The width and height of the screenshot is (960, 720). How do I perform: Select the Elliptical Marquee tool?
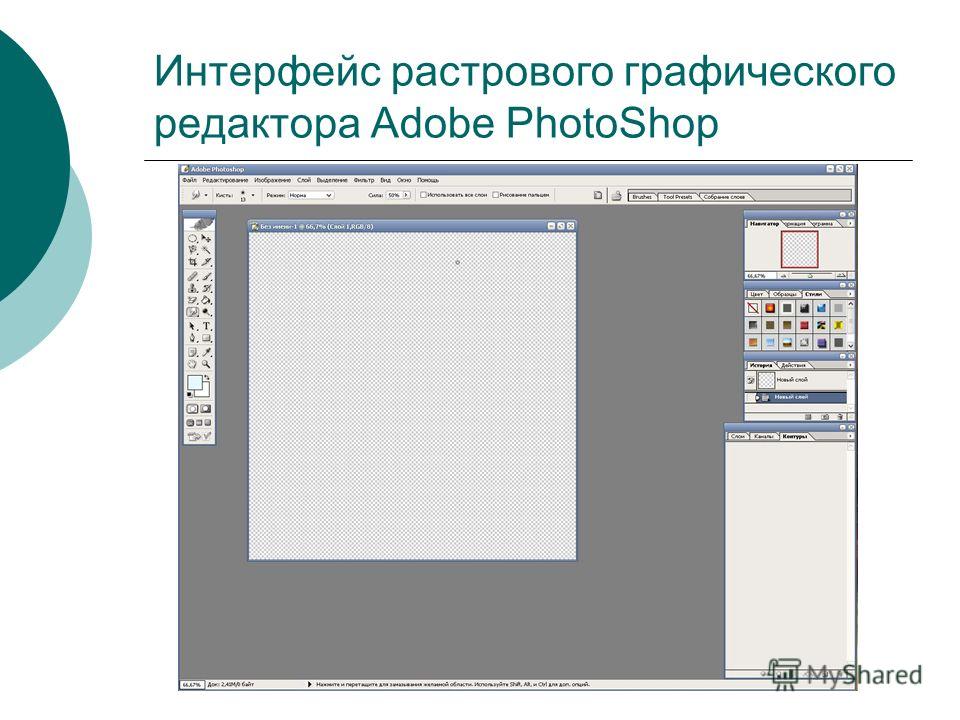pyautogui.click(x=192, y=238)
